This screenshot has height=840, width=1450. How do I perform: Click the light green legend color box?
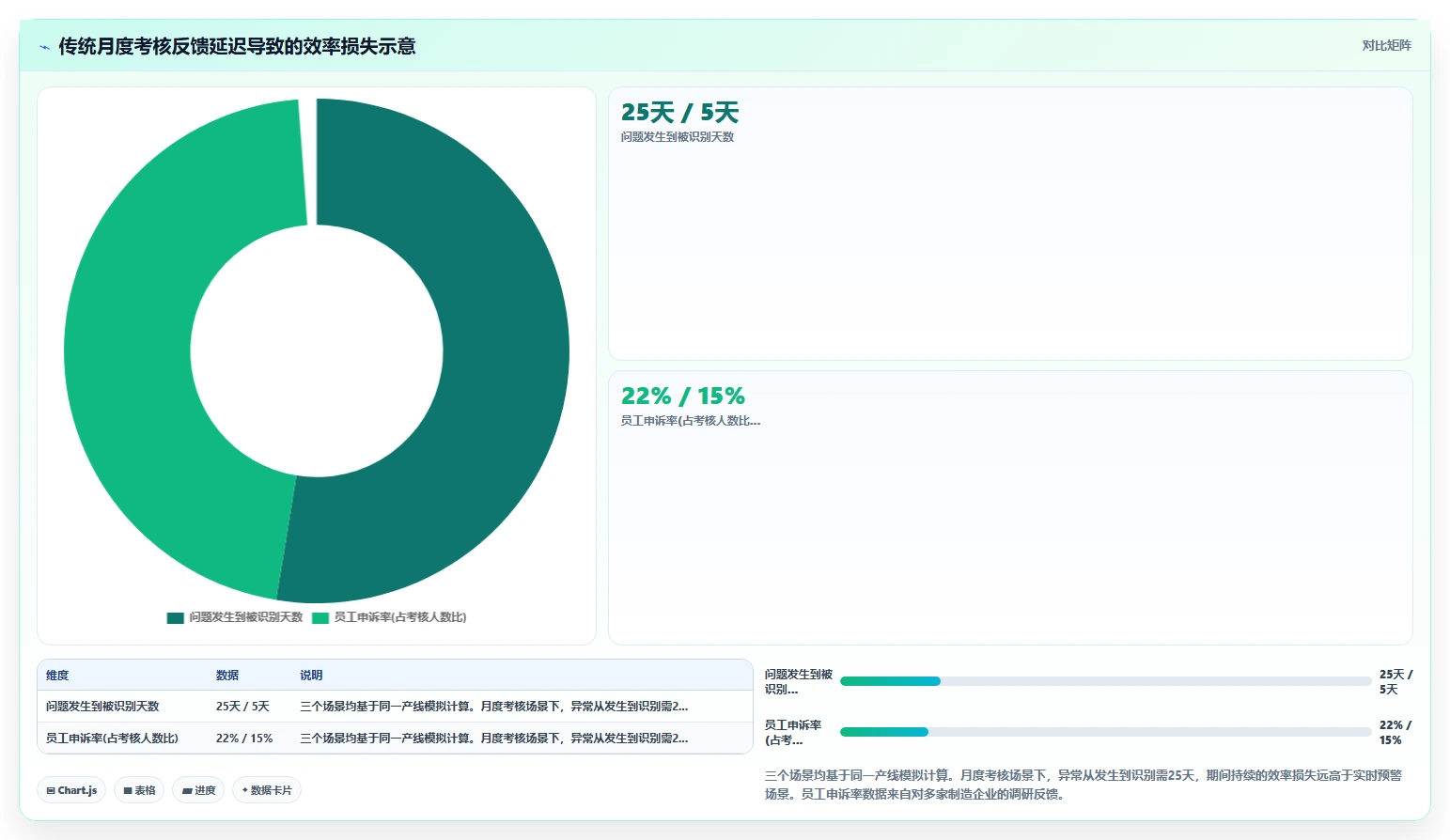320,617
